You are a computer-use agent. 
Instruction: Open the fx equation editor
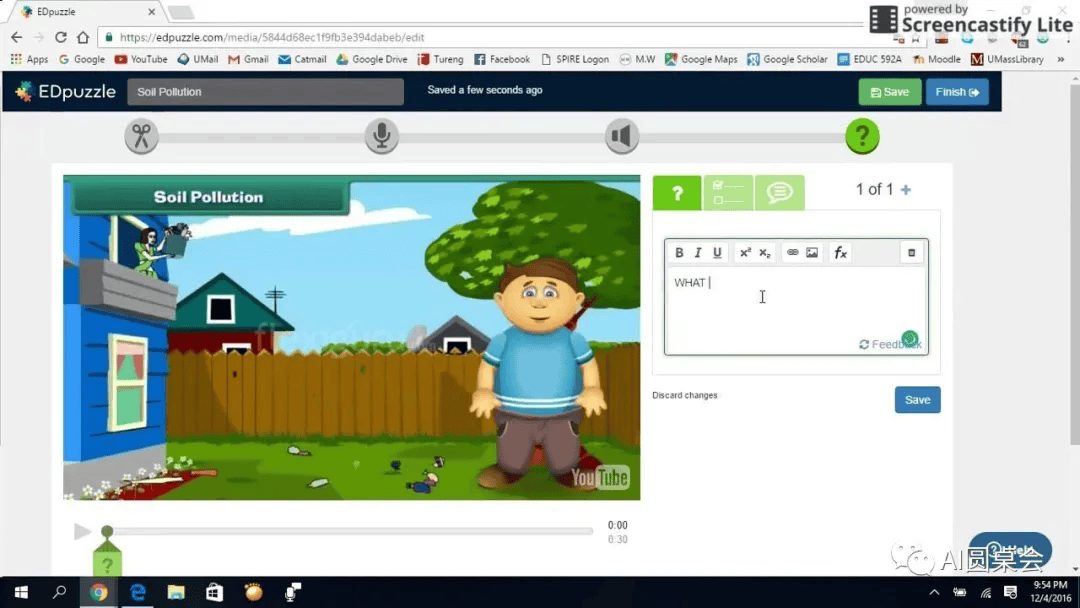pos(841,253)
